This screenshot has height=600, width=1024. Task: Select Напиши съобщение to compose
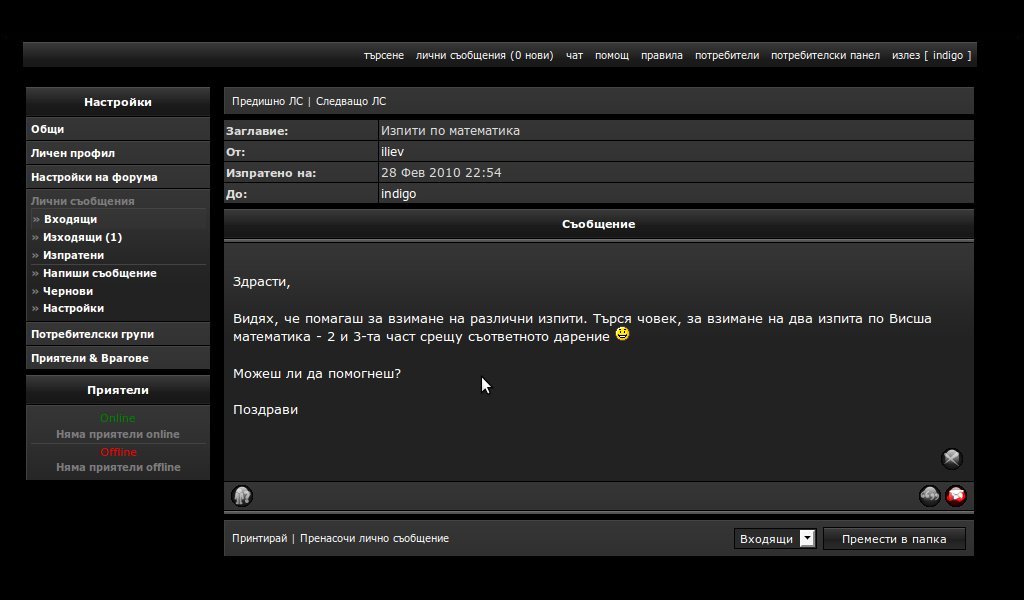click(x=99, y=273)
